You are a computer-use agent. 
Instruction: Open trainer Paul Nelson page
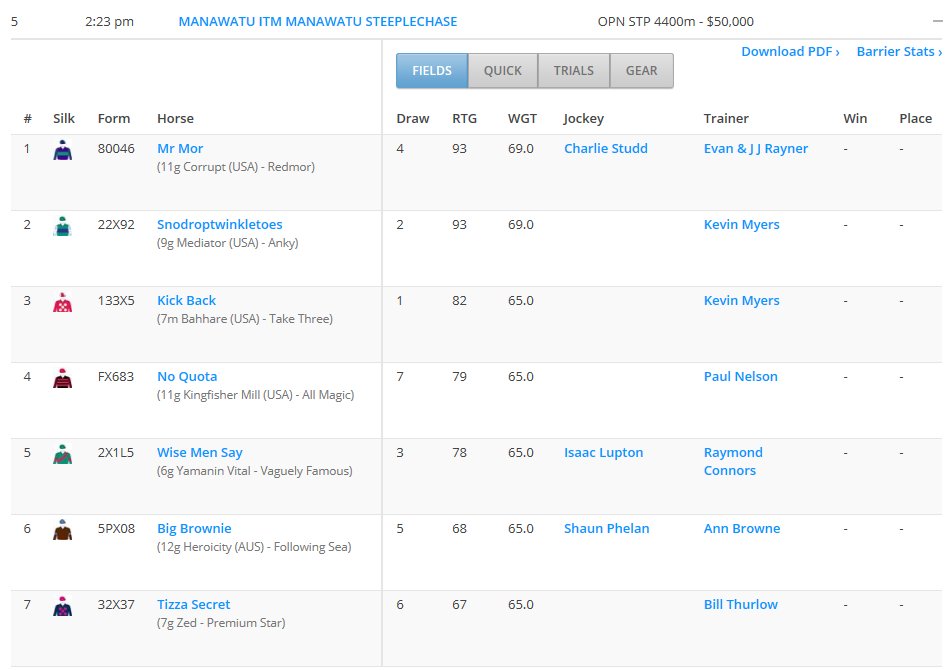(x=741, y=376)
